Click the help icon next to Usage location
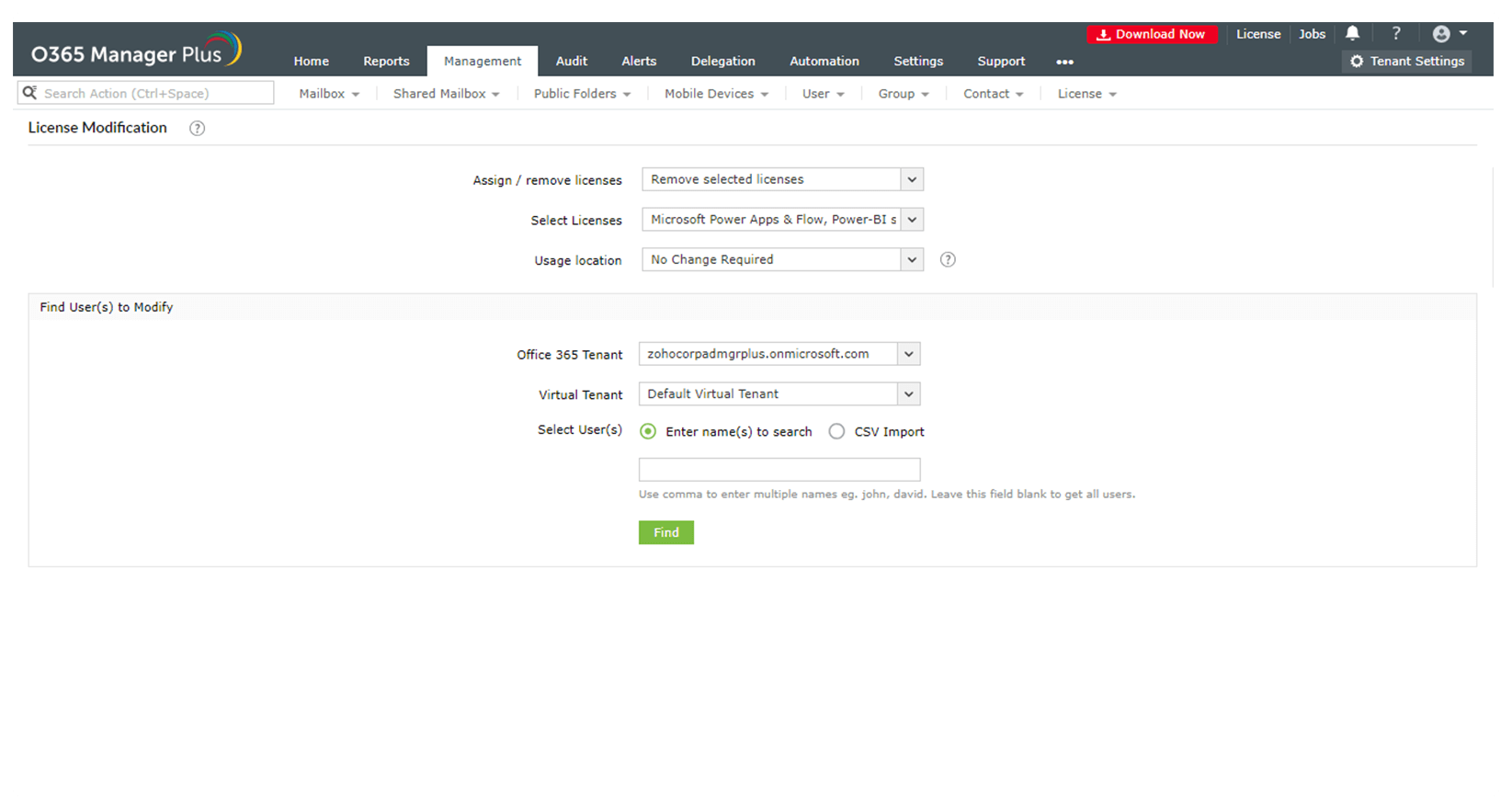Viewport: 1512px width, 809px height. 948,259
